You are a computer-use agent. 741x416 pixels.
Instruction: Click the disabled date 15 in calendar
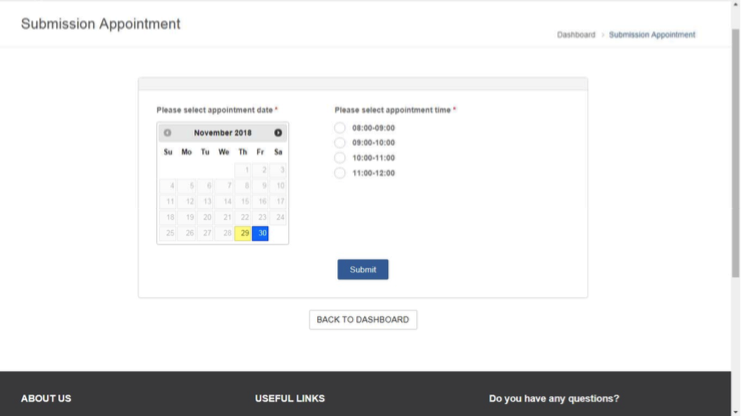[x=243, y=202]
